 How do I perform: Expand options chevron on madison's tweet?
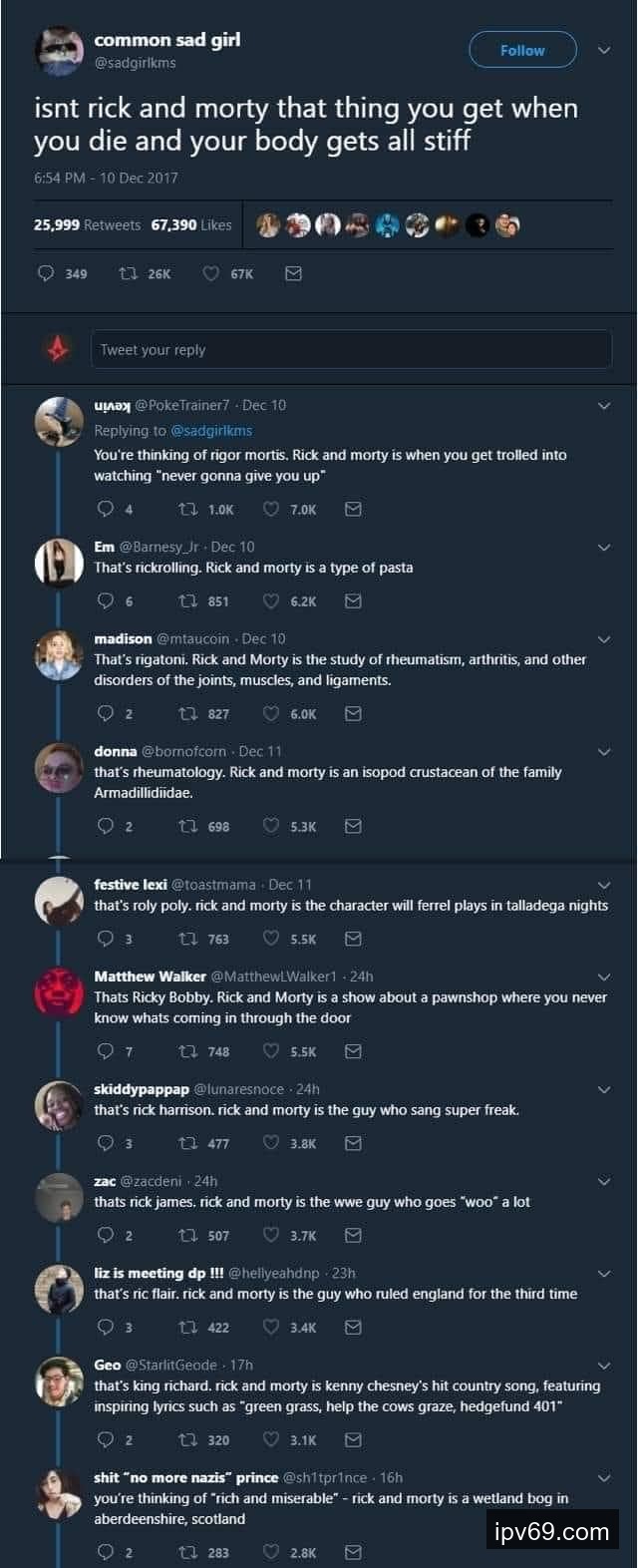(x=603, y=638)
